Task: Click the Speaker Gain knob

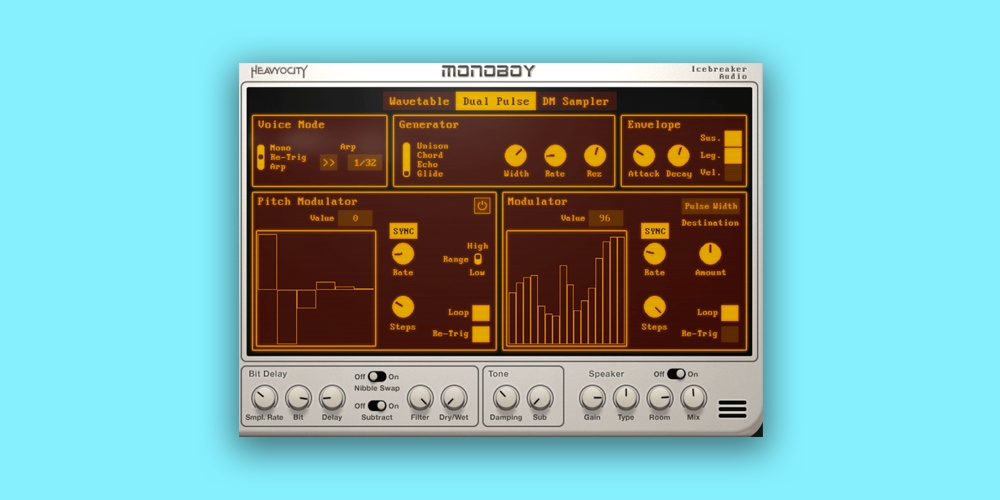Action: coord(592,398)
